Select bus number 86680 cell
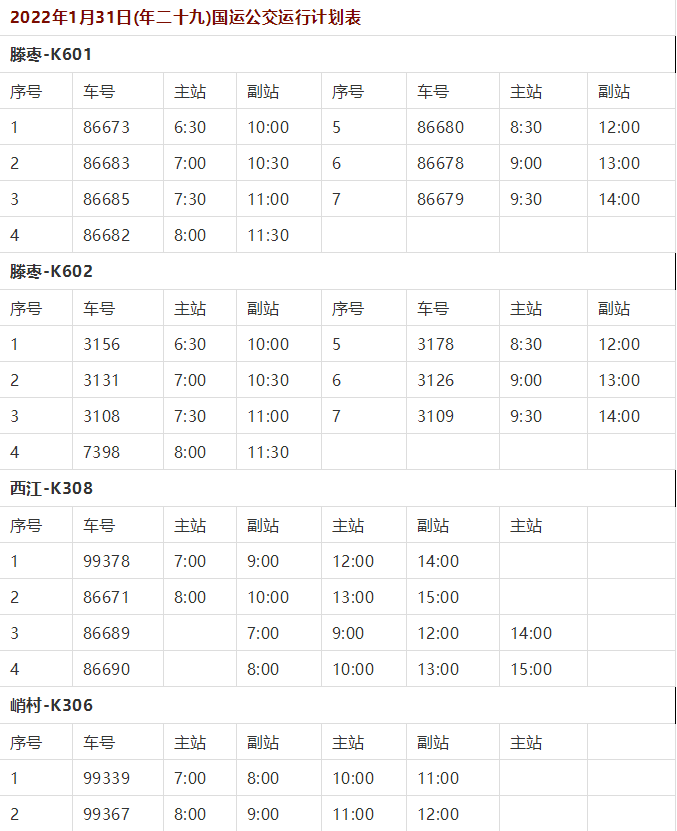The image size is (677, 831). tap(440, 127)
